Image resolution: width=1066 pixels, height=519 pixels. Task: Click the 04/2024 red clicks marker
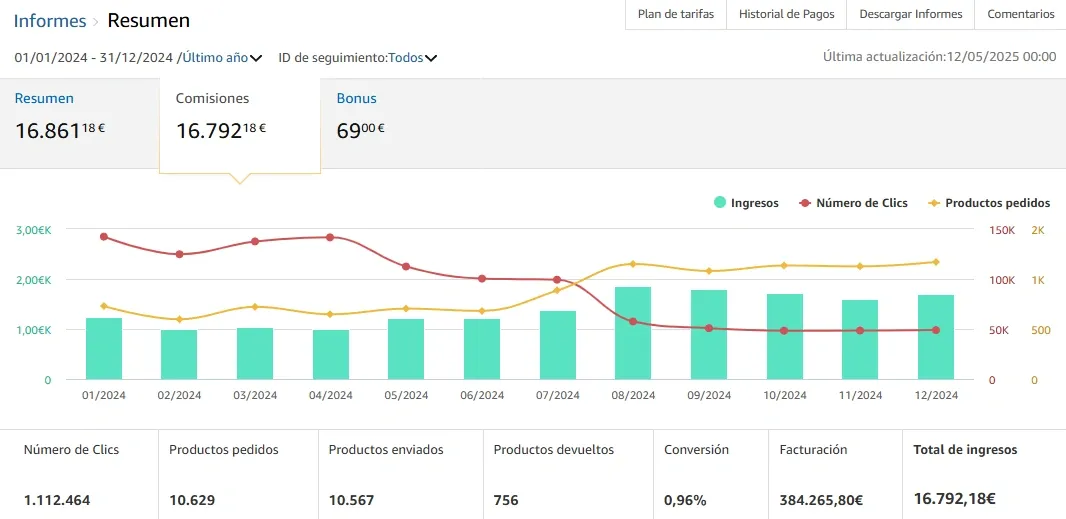pyautogui.click(x=330, y=237)
